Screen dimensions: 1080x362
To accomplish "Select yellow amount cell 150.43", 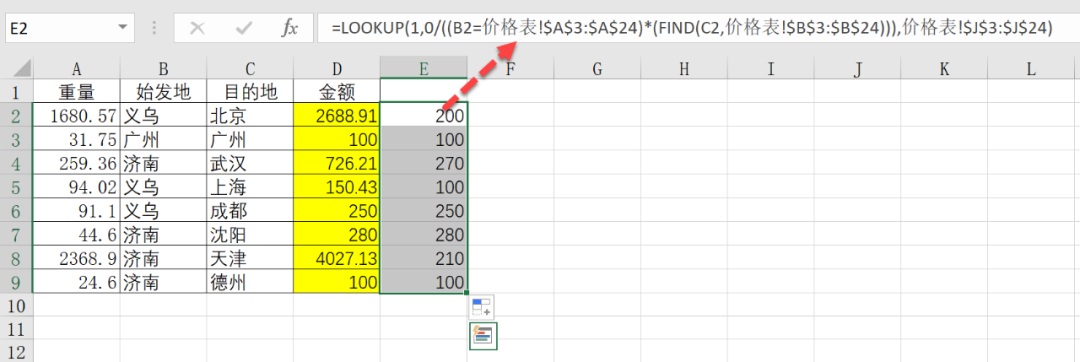I will pyautogui.click(x=336, y=187).
